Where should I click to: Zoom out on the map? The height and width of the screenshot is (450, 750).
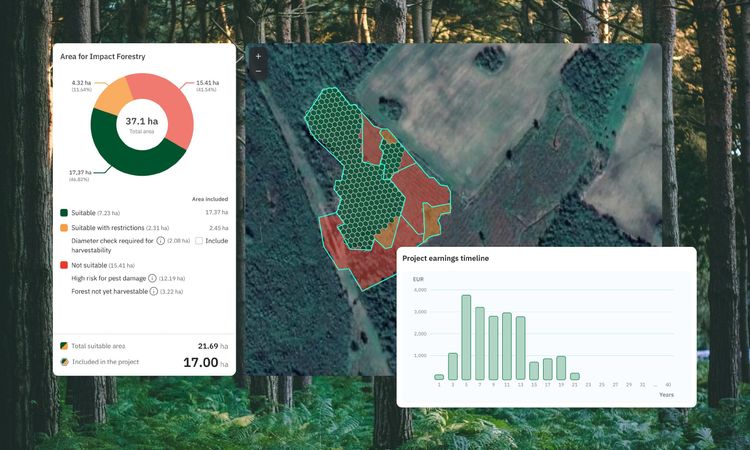point(258,71)
